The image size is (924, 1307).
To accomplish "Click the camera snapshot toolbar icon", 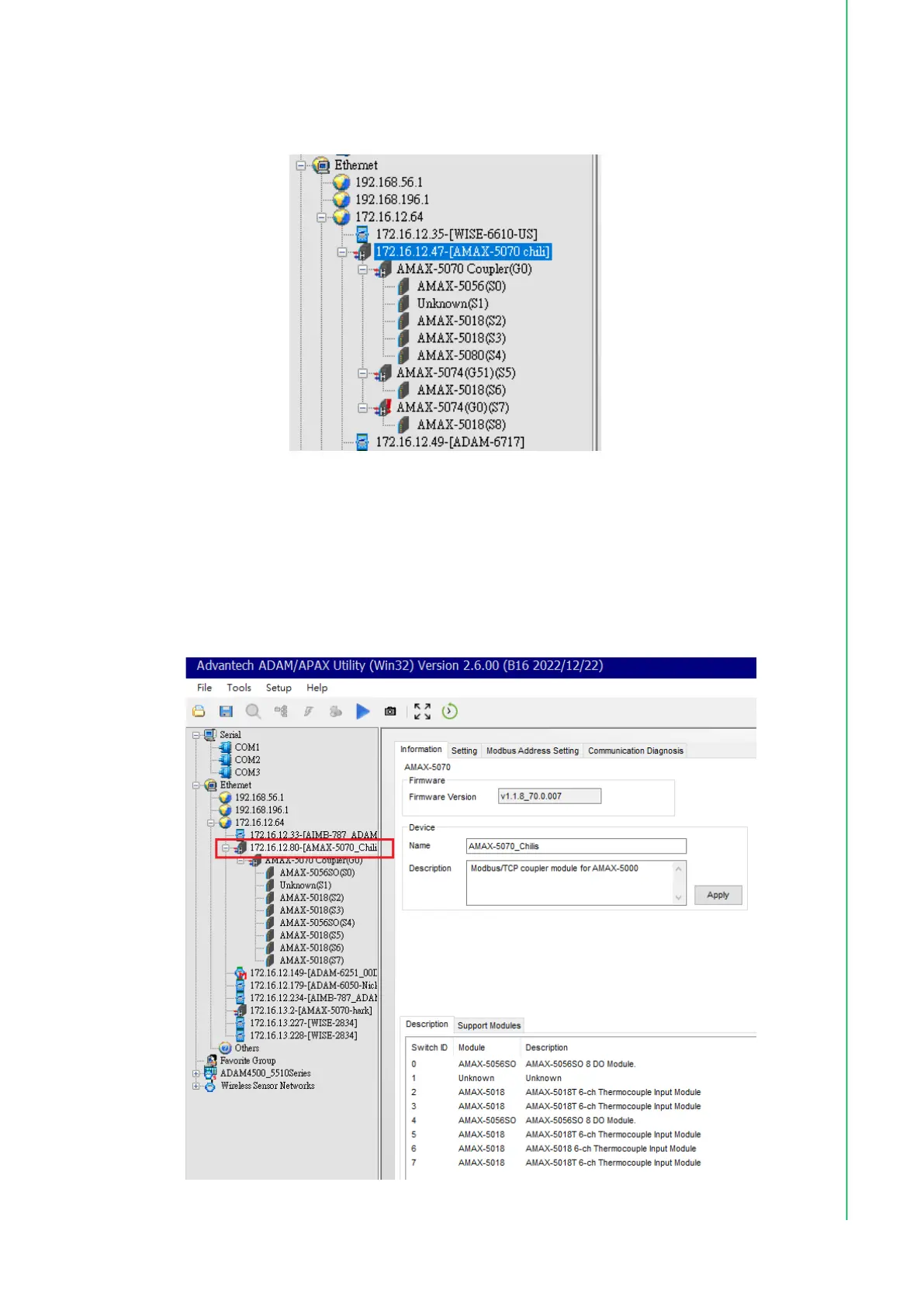I will tap(390, 712).
